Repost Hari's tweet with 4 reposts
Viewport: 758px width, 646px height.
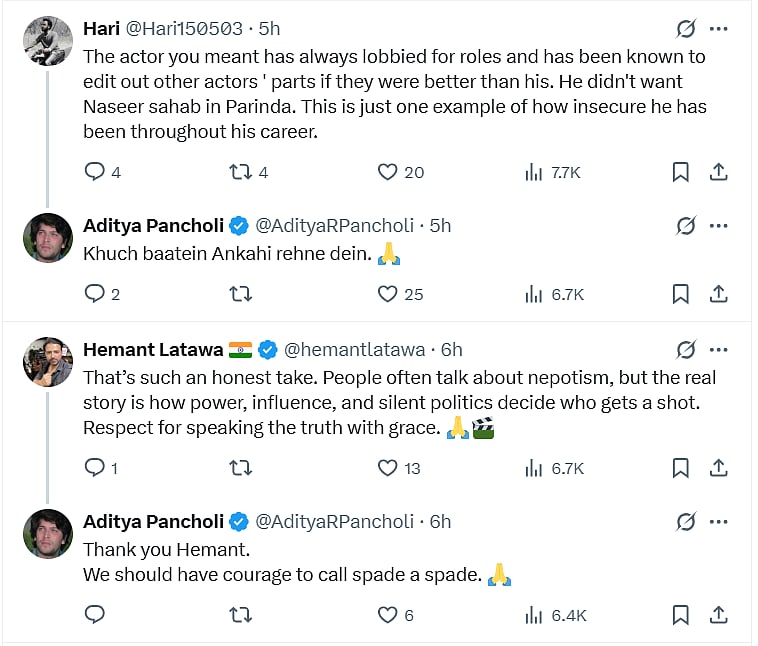(x=240, y=172)
